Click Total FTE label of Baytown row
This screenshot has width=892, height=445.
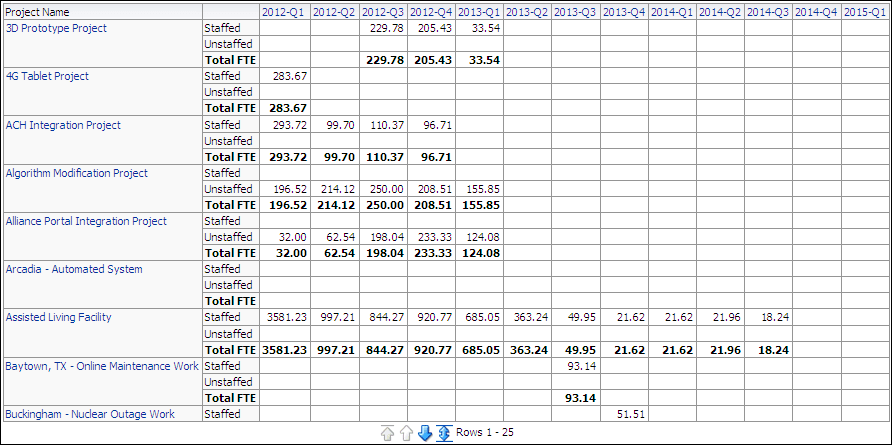pos(230,397)
